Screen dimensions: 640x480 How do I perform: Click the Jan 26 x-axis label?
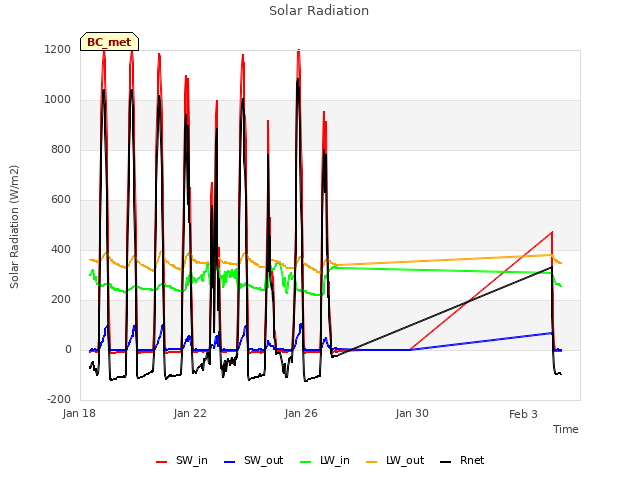[x=301, y=413]
